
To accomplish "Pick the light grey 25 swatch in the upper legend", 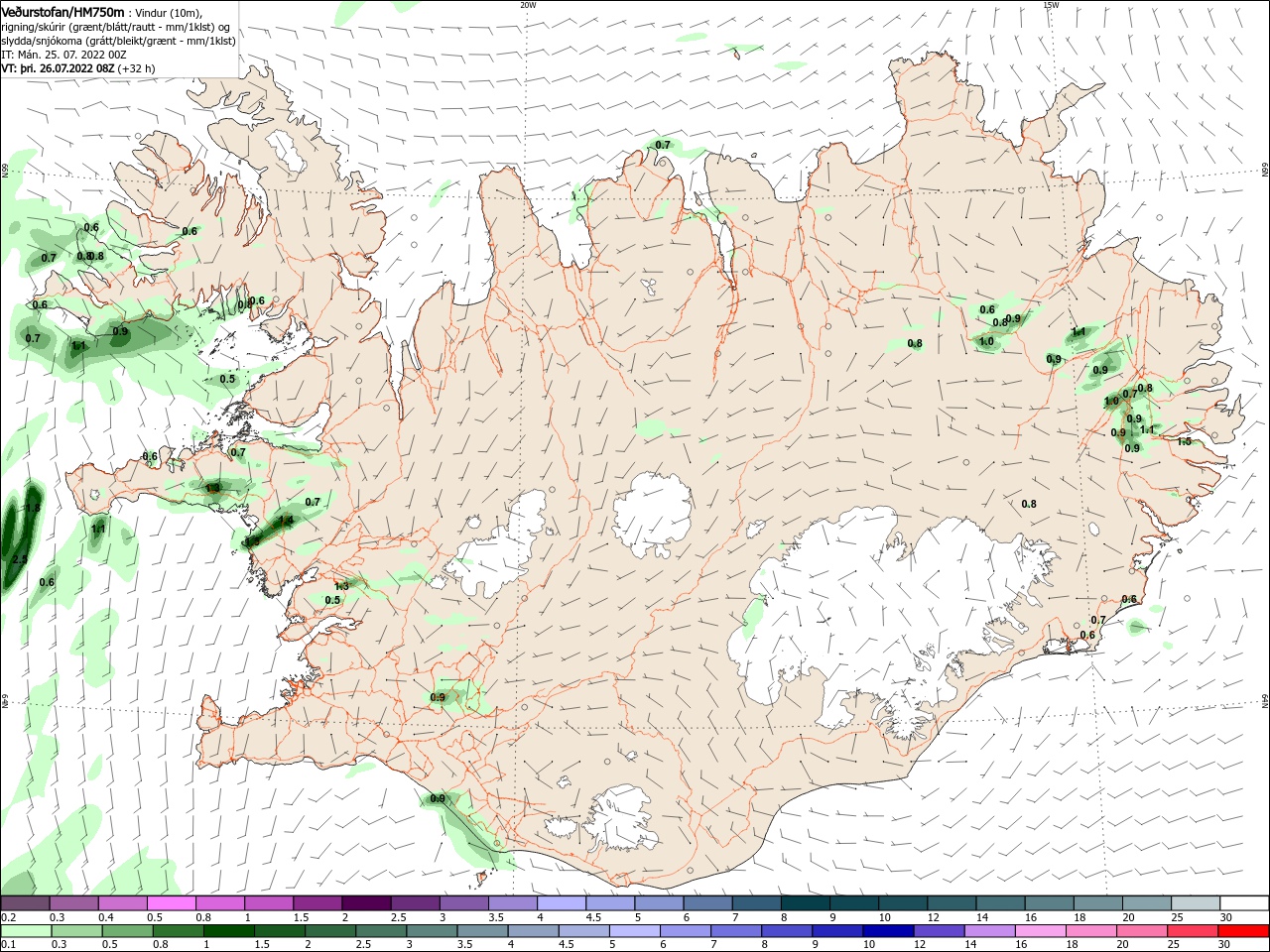I will 1196,903.
